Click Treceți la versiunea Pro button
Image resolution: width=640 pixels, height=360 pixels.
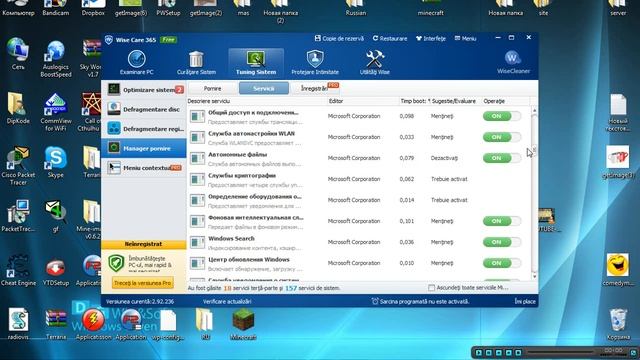(x=143, y=283)
